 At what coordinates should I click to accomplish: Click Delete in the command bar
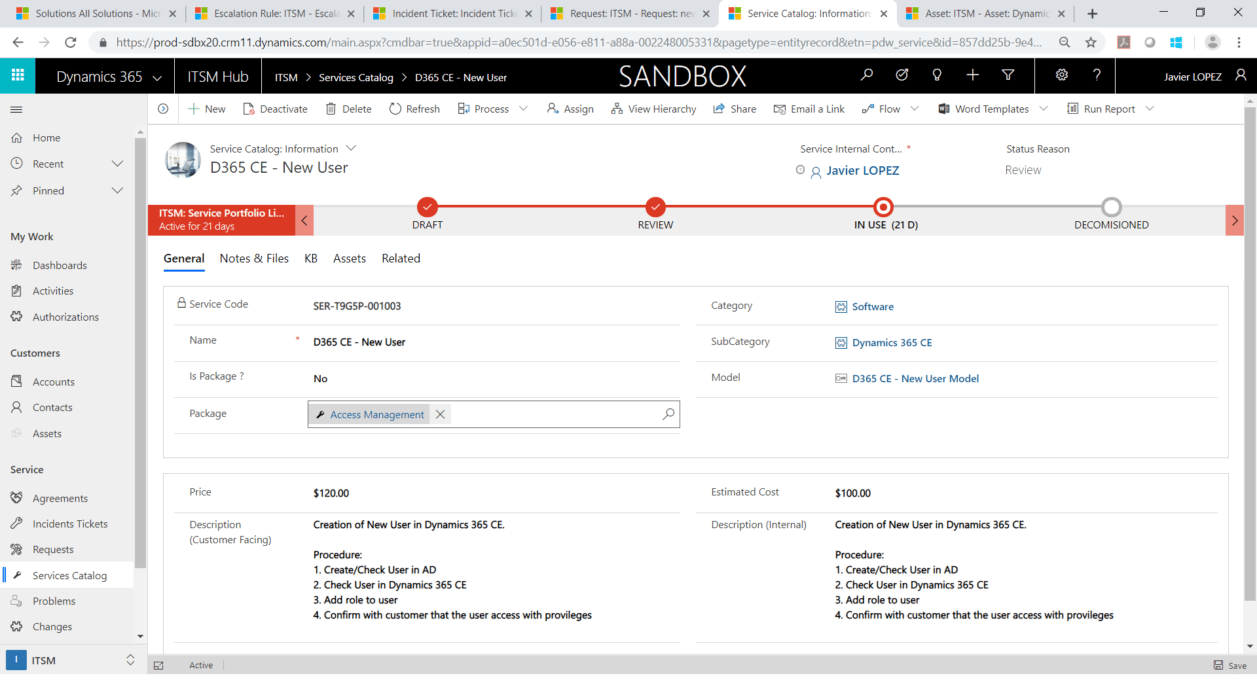pos(348,109)
